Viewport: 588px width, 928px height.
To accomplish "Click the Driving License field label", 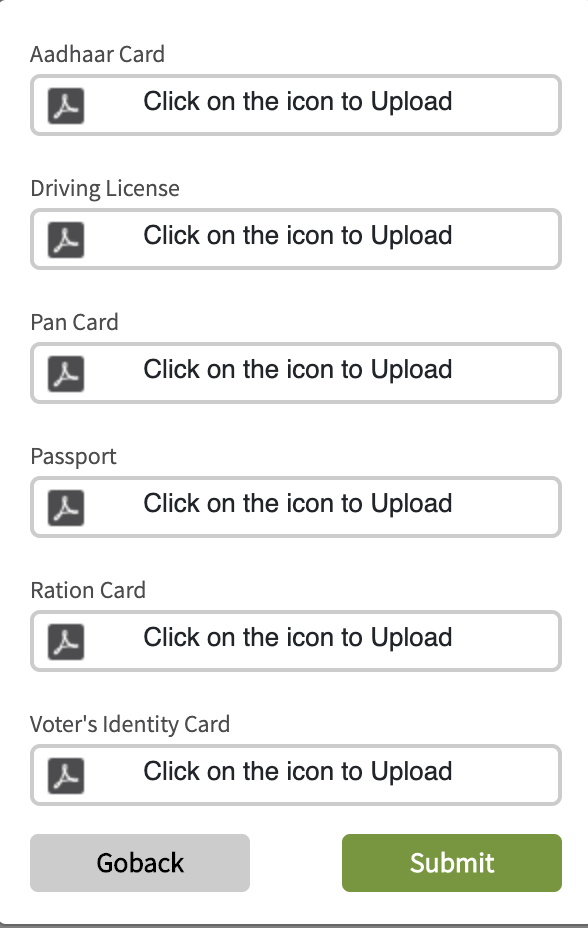I will pos(105,189).
